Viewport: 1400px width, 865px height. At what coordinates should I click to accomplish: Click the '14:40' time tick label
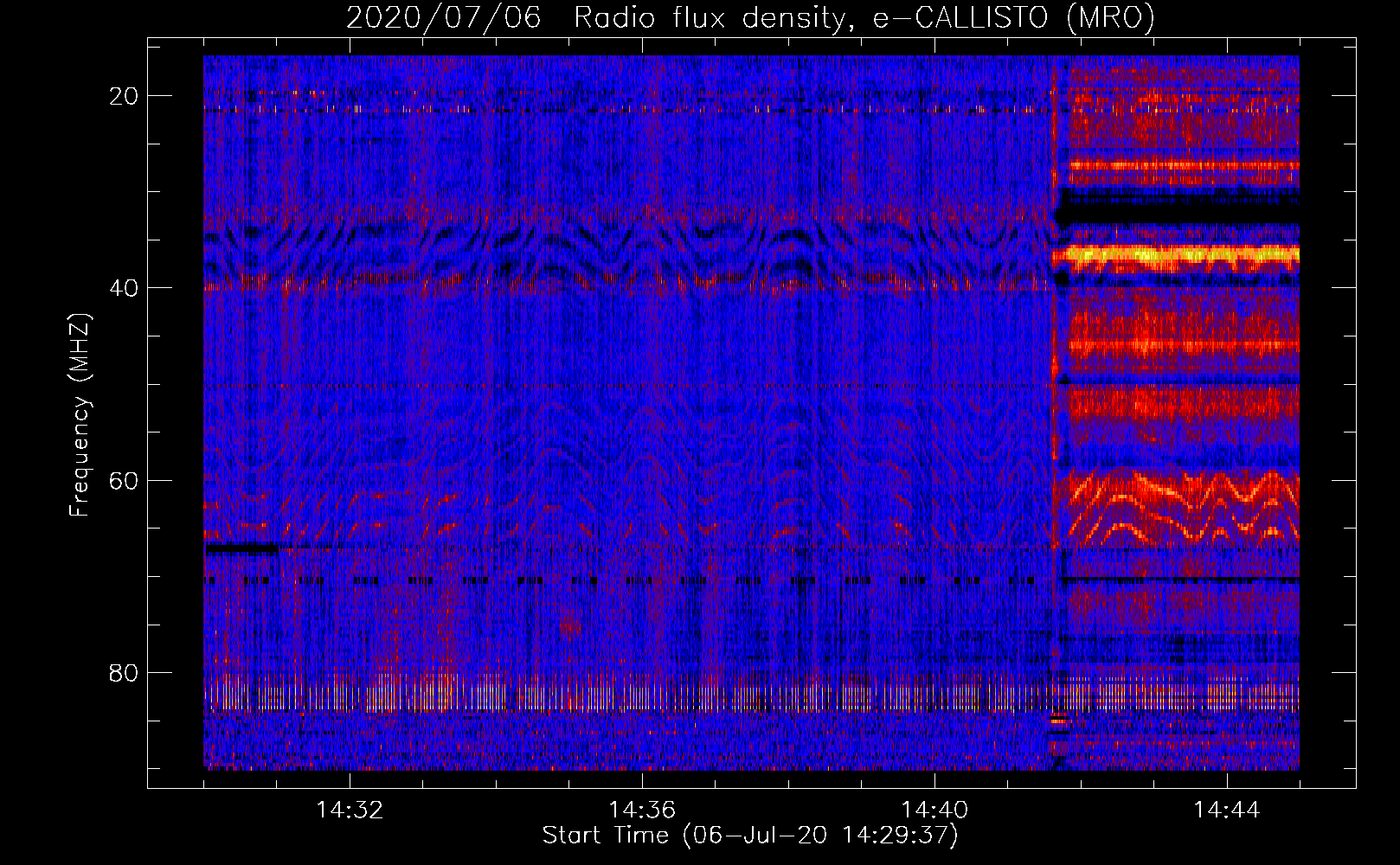click(x=934, y=811)
